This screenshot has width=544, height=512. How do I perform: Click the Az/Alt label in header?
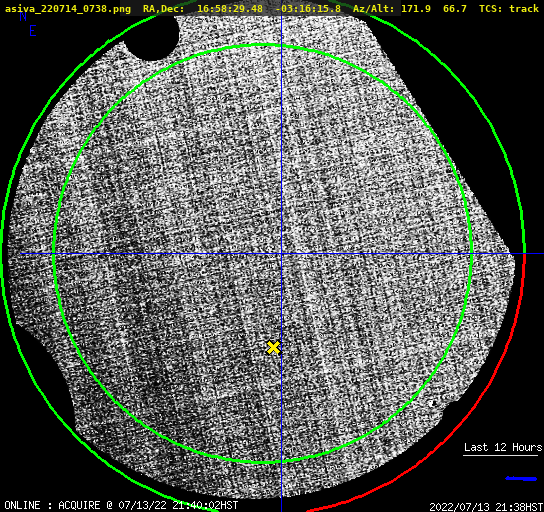(374, 8)
